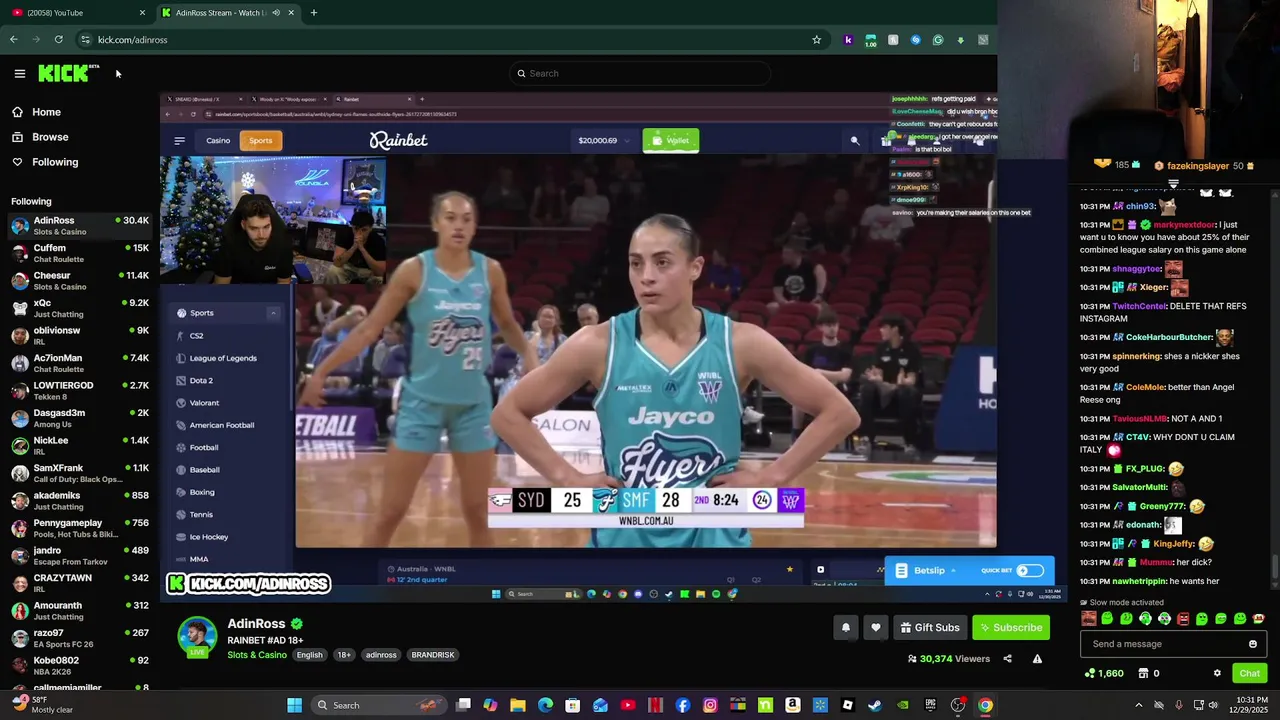Screen dimensions: 1280x720
Task: Show hidden system tray icons
Action: 1139,705
